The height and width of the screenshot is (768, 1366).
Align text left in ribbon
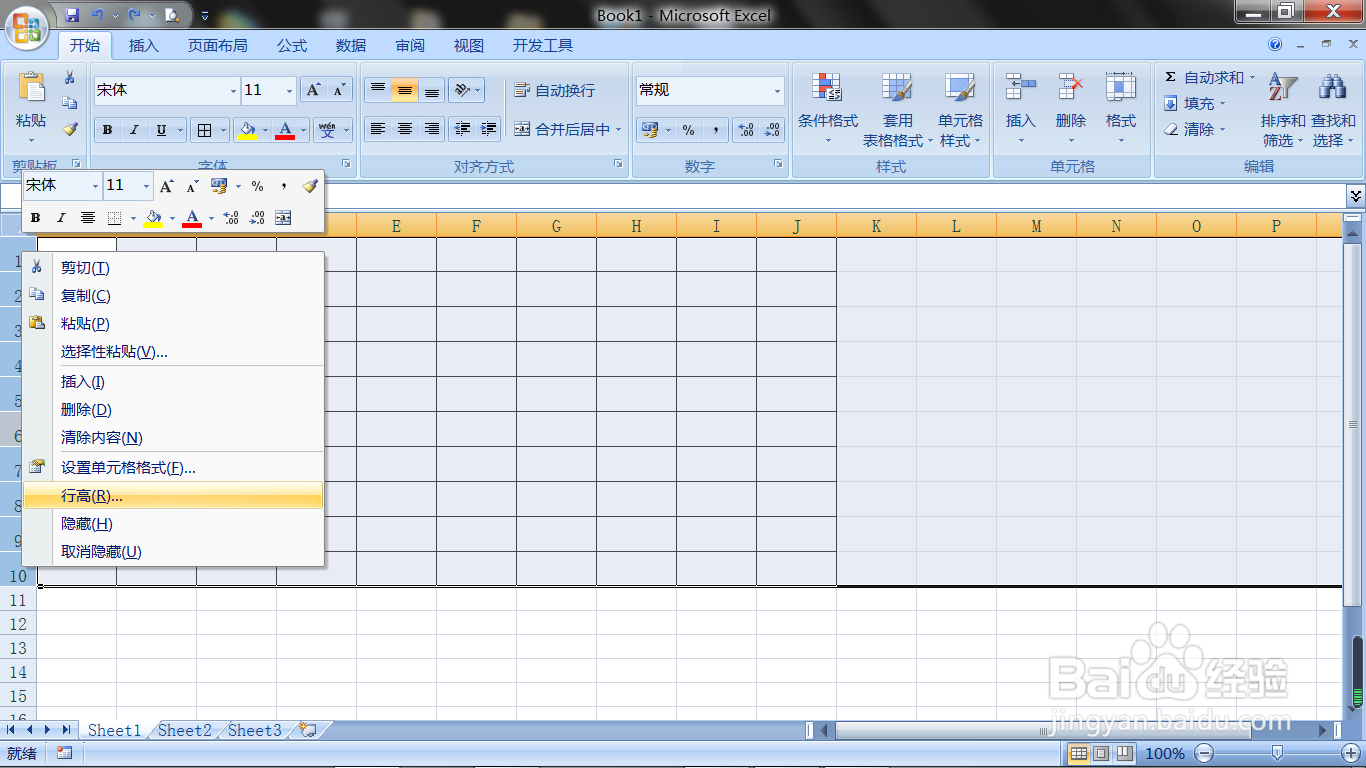[x=377, y=129]
